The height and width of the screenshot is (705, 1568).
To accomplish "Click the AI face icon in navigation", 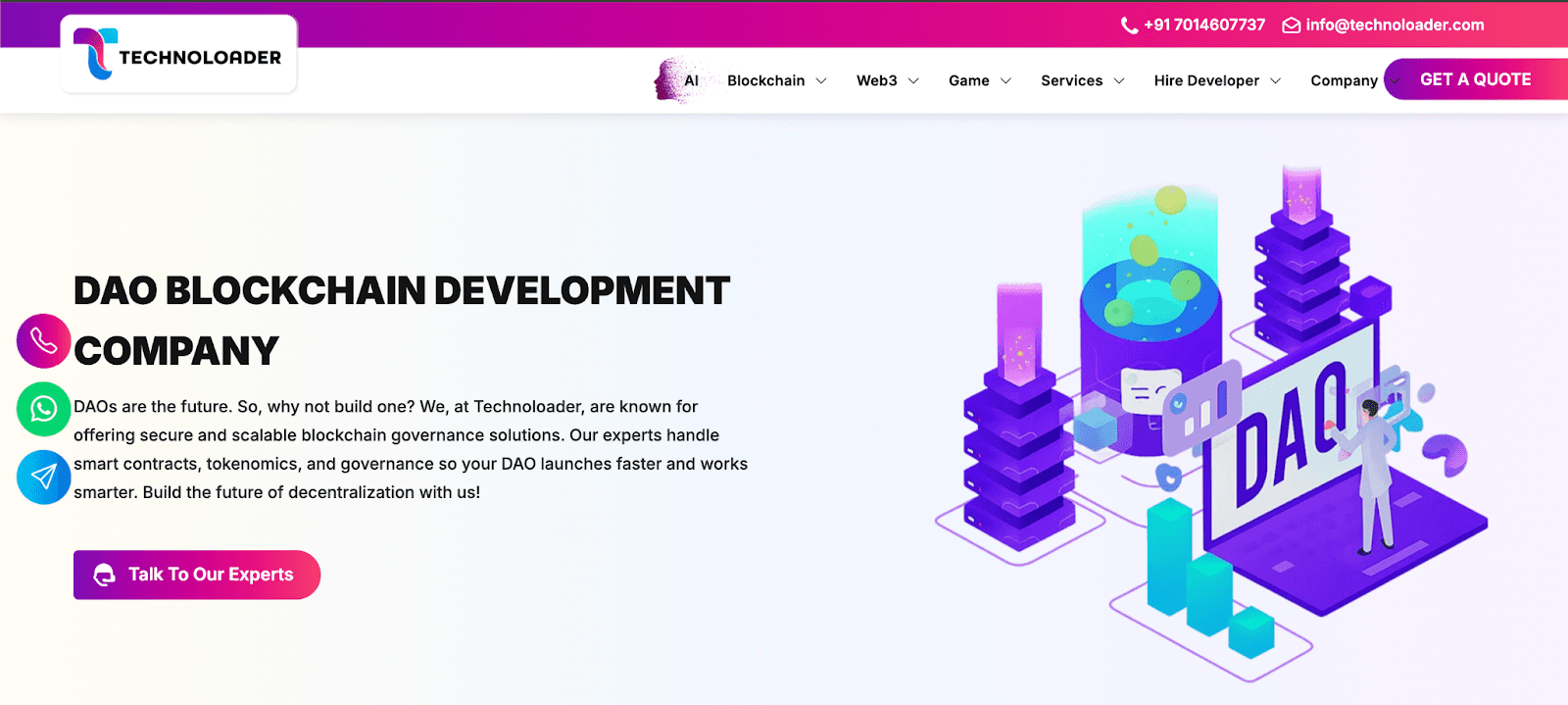I will pyautogui.click(x=676, y=80).
